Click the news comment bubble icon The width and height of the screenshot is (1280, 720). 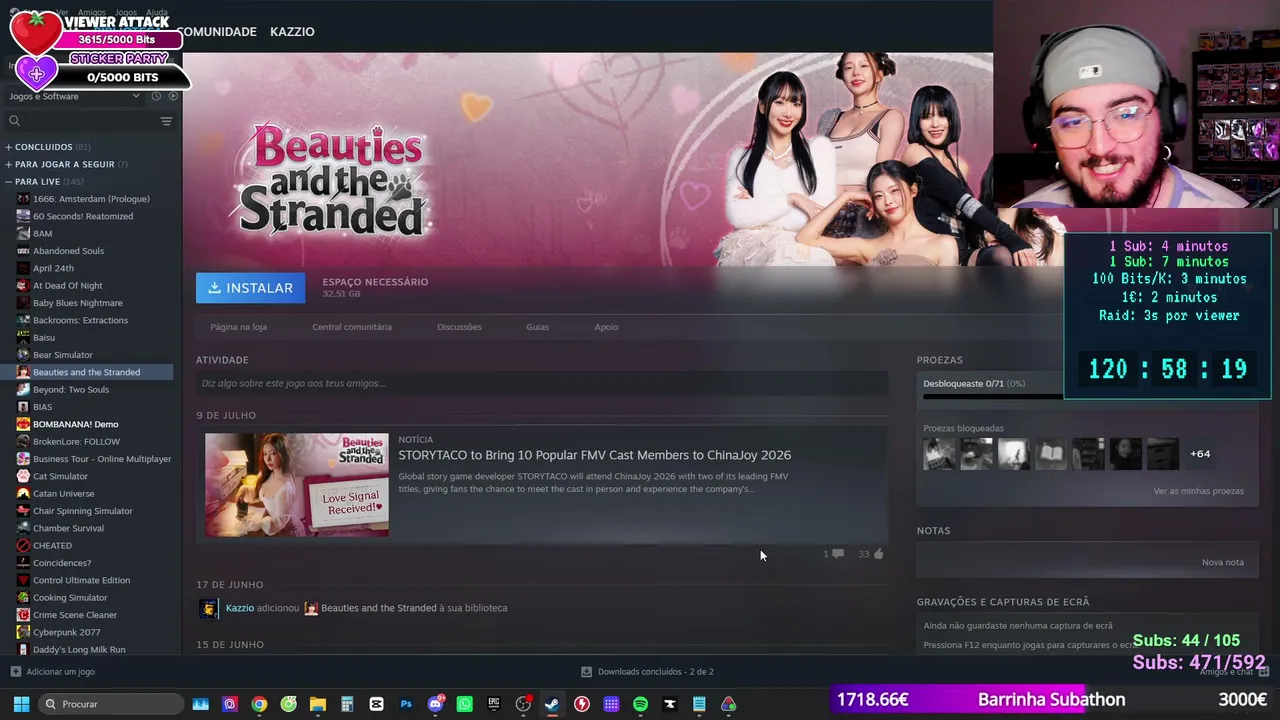point(837,554)
